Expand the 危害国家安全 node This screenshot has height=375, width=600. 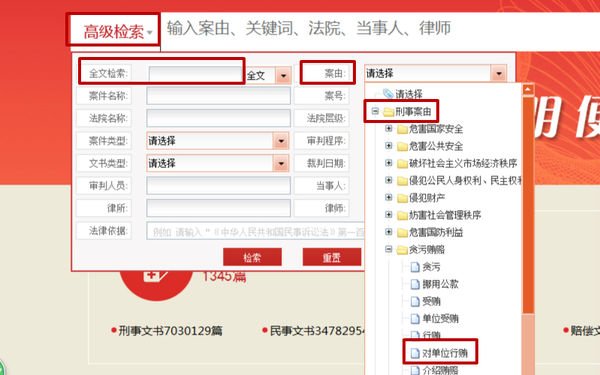pos(388,129)
